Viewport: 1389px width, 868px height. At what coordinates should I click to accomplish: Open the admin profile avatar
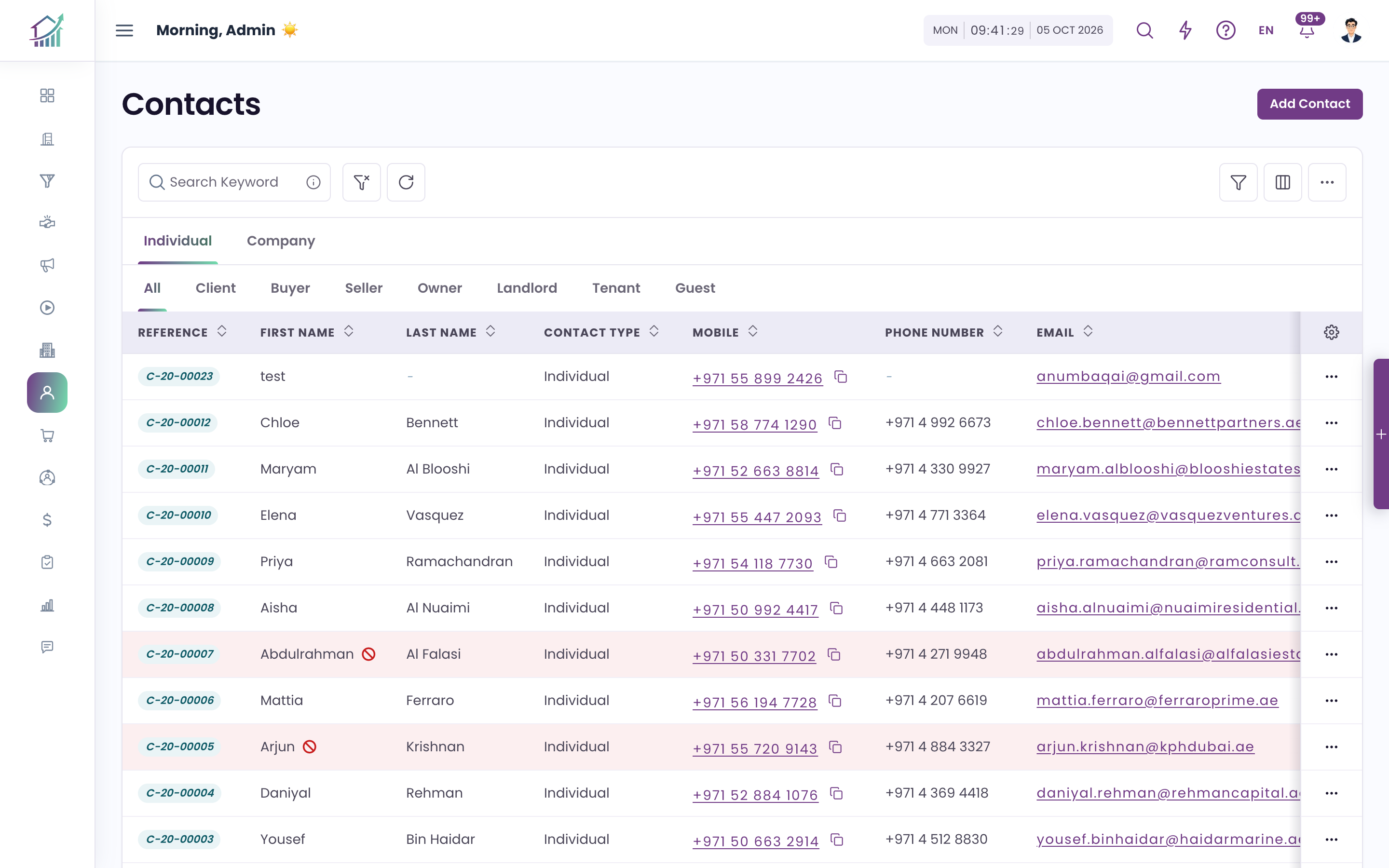pos(1351,30)
